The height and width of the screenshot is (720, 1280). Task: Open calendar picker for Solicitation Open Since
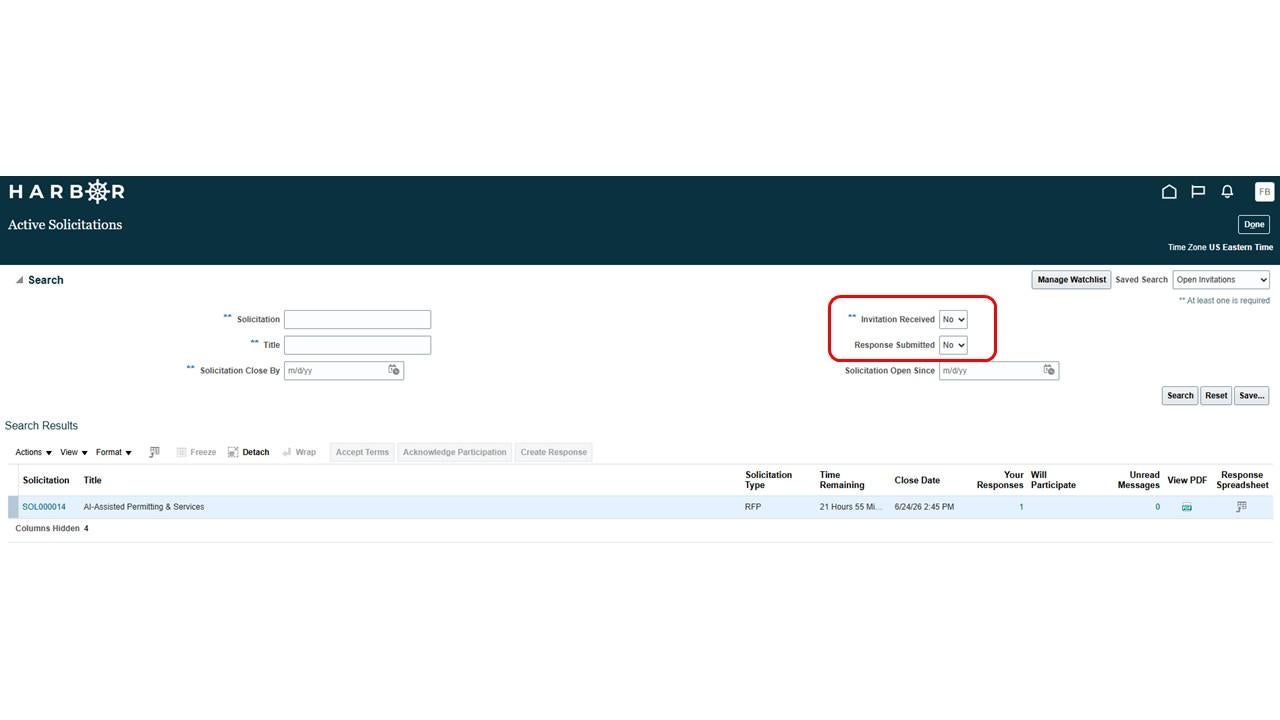tap(1049, 370)
